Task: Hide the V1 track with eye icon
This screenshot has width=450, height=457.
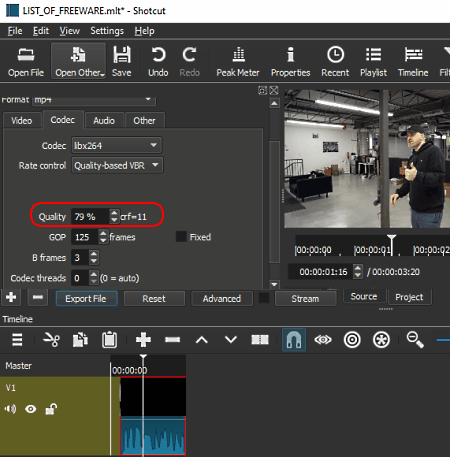Action: (x=31, y=409)
